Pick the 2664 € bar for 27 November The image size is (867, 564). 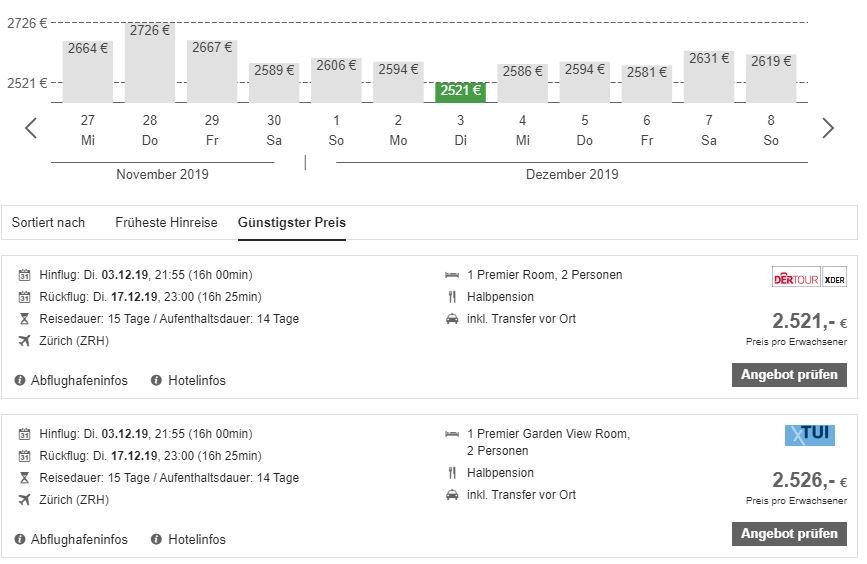pyautogui.click(x=88, y=71)
